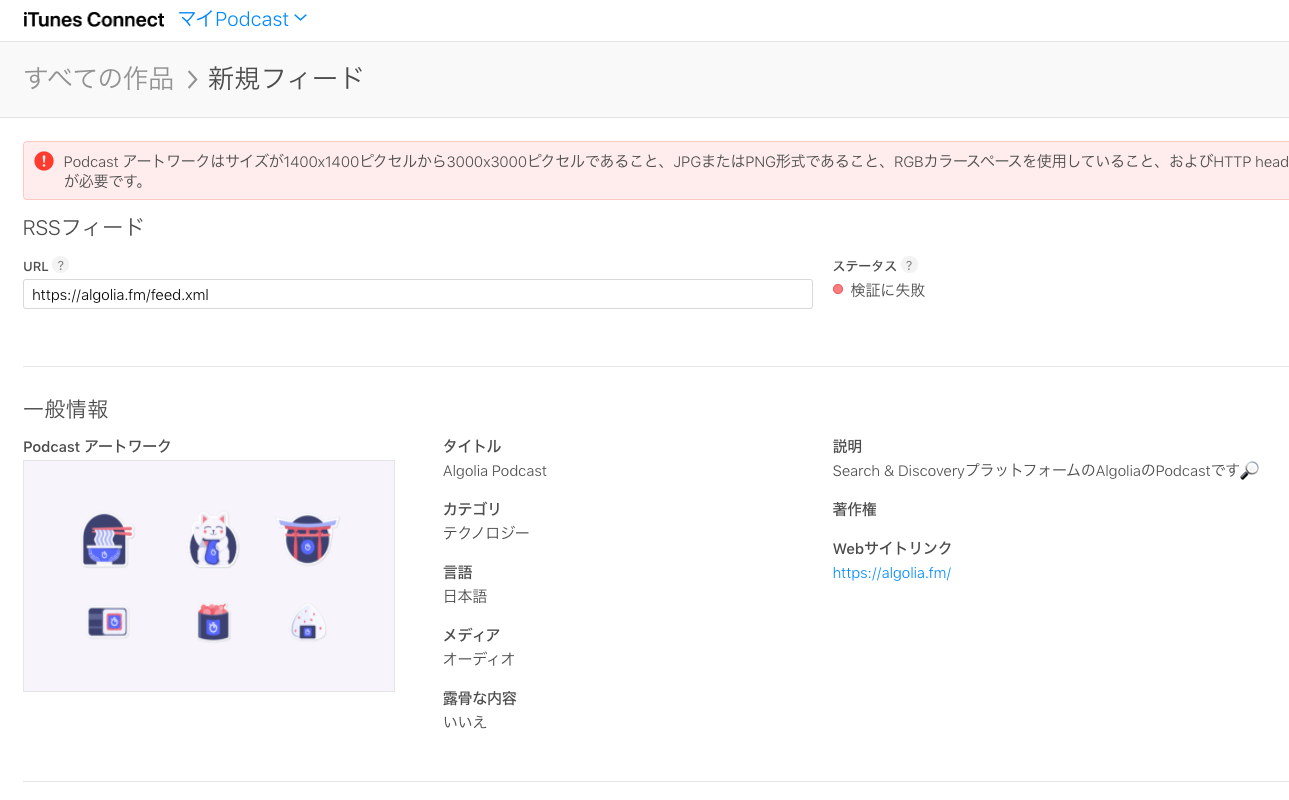The image size is (1289, 800).
Task: Click the red error alert icon
Action: pyautogui.click(x=44, y=161)
